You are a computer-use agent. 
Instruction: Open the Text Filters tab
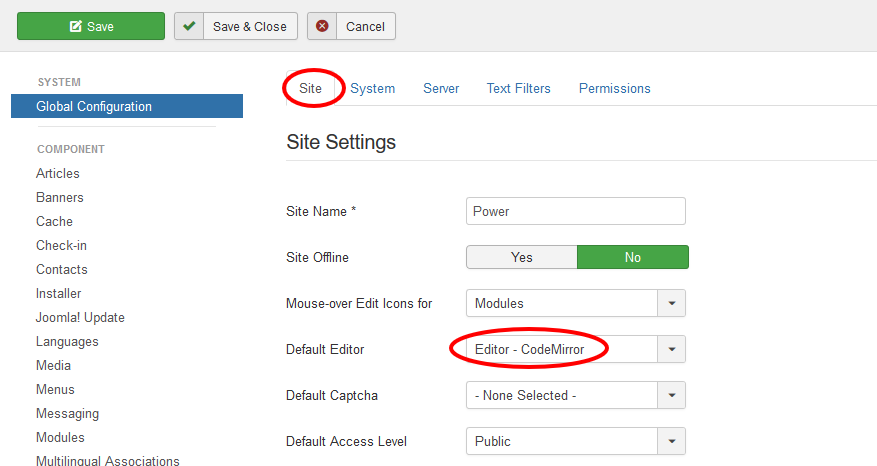[518, 88]
